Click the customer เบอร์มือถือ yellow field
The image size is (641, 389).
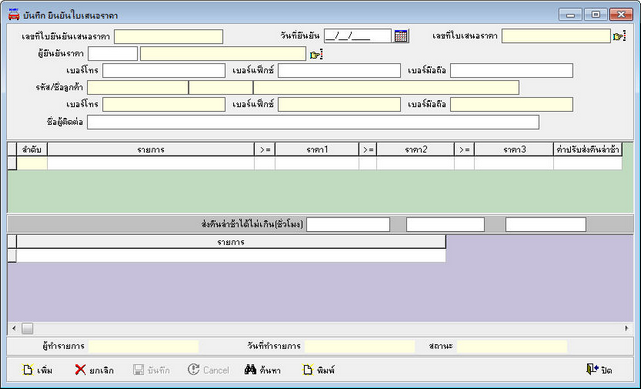click(511, 104)
